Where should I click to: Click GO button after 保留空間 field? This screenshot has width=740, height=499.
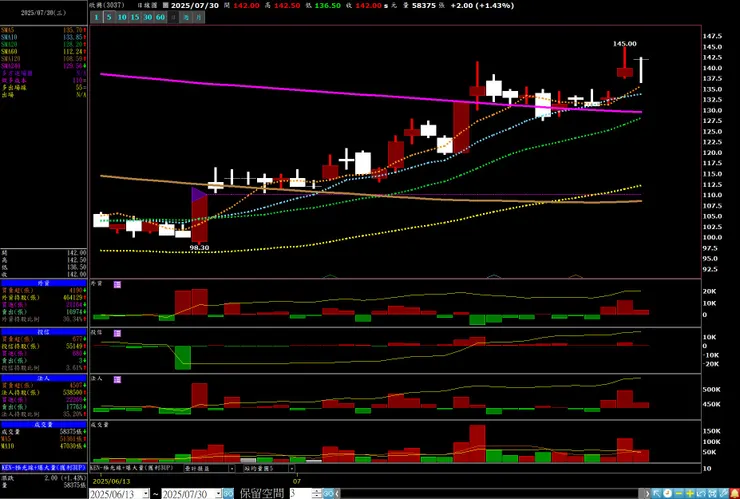tap(328, 494)
